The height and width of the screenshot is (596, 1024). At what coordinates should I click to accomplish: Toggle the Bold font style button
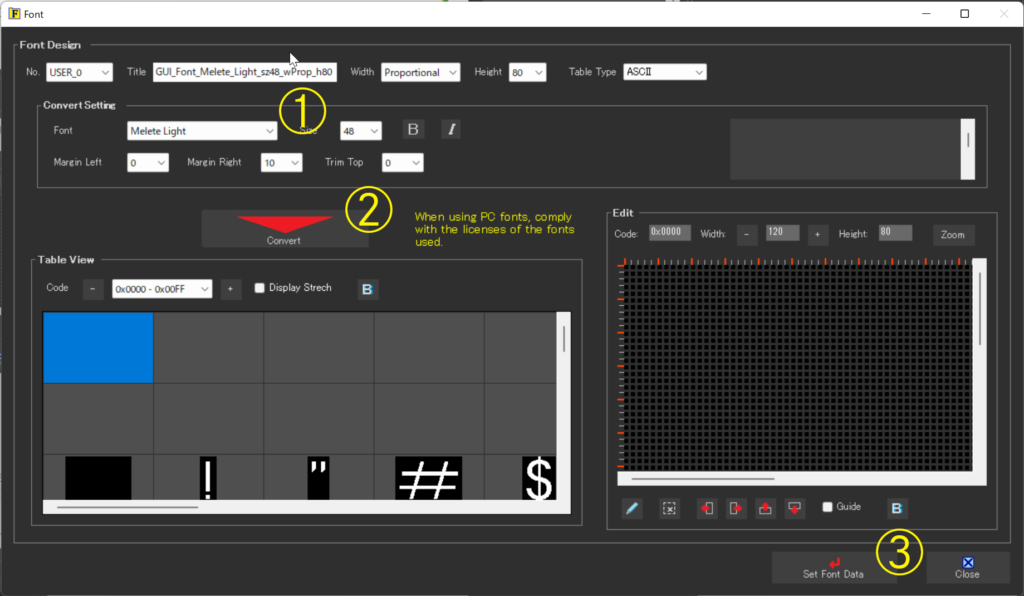point(413,129)
